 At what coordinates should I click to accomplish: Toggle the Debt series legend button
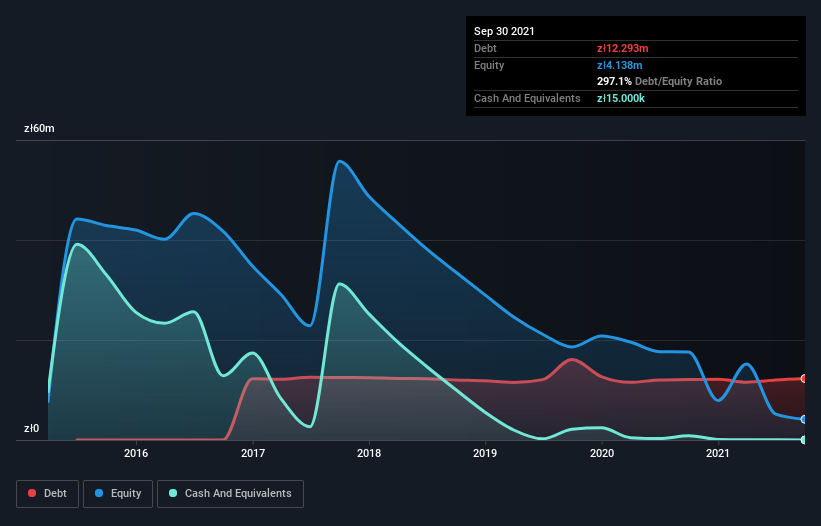(47, 494)
